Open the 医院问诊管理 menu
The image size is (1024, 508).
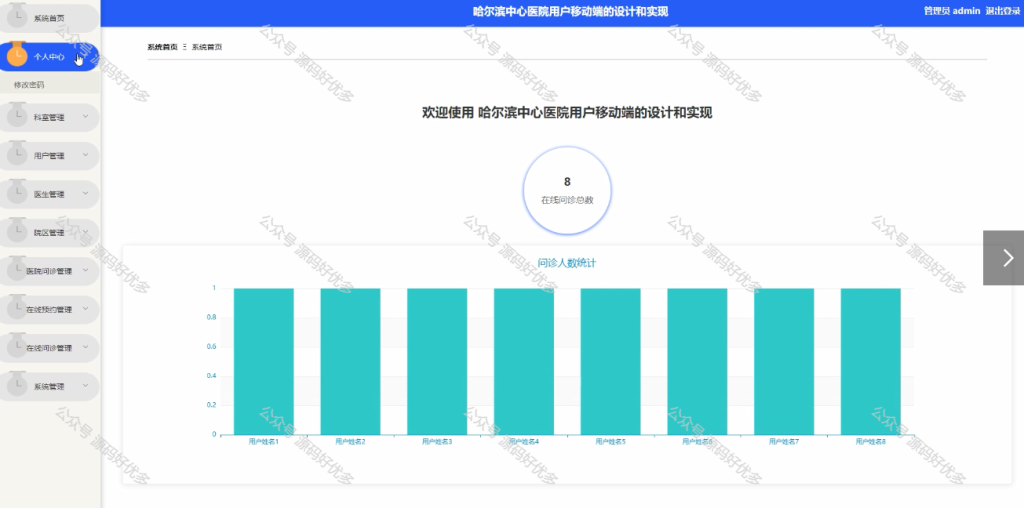coord(50,270)
